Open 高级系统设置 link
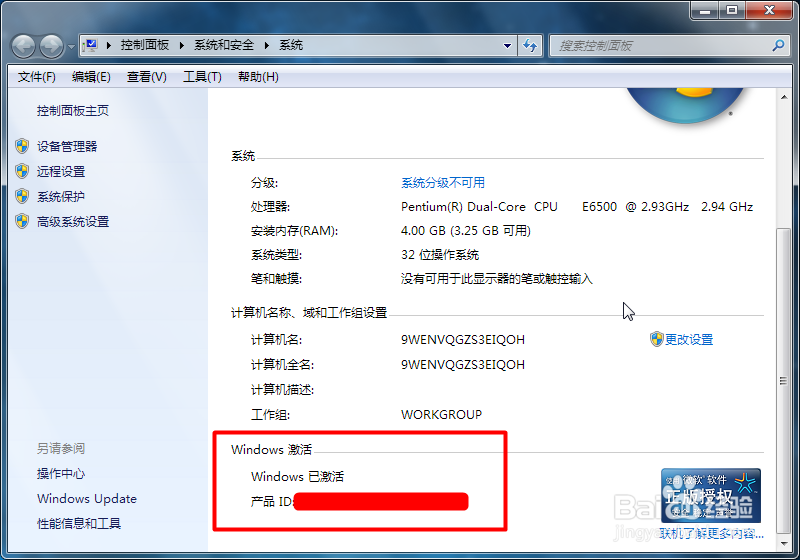Screen dimensions: 800x560 tap(73, 221)
